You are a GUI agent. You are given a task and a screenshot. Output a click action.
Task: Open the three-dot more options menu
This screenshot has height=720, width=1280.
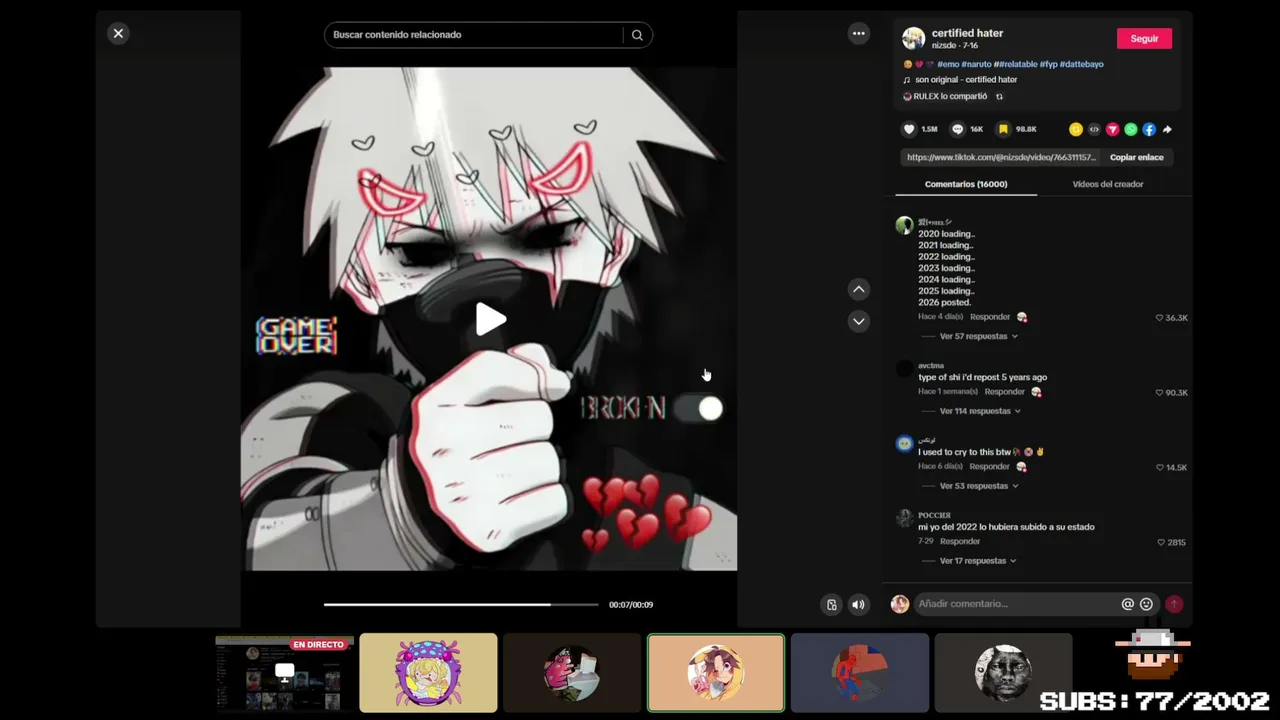[x=858, y=34]
